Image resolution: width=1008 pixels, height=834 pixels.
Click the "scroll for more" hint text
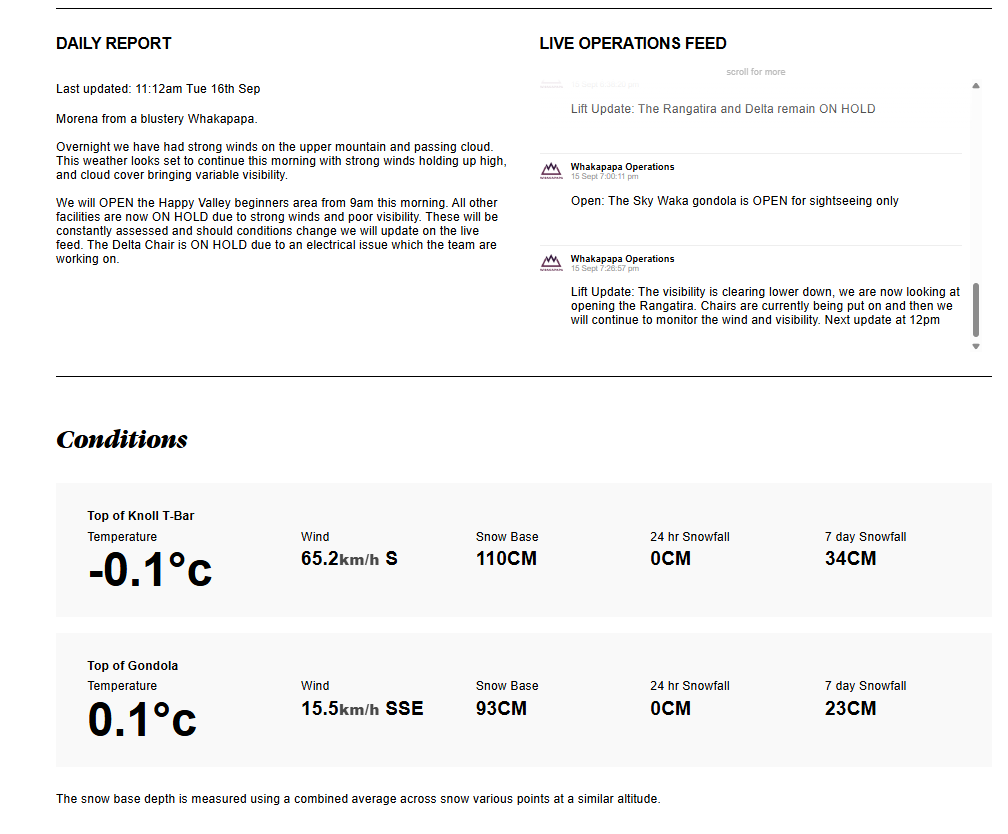755,72
